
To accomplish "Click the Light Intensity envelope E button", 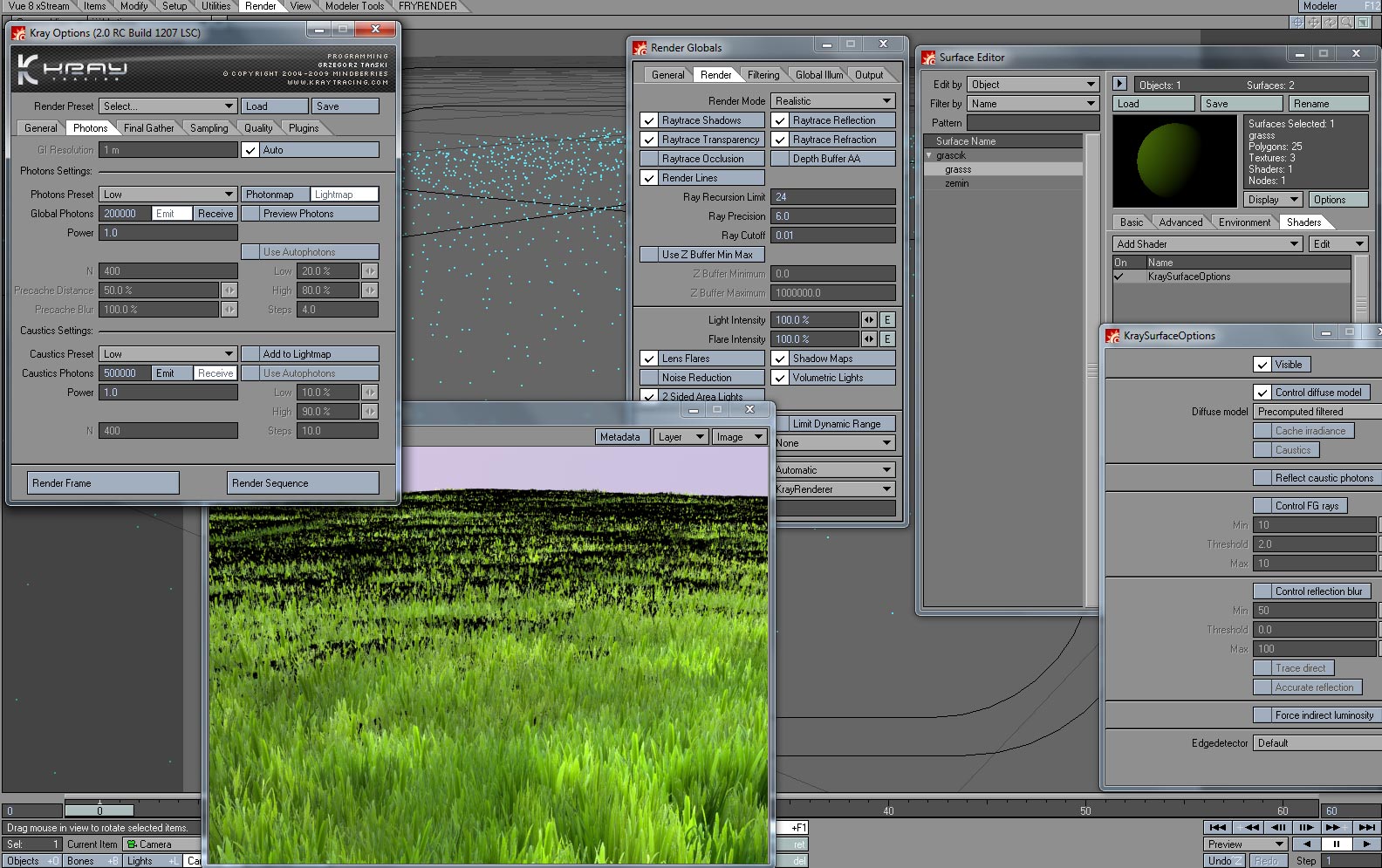I will [887, 320].
